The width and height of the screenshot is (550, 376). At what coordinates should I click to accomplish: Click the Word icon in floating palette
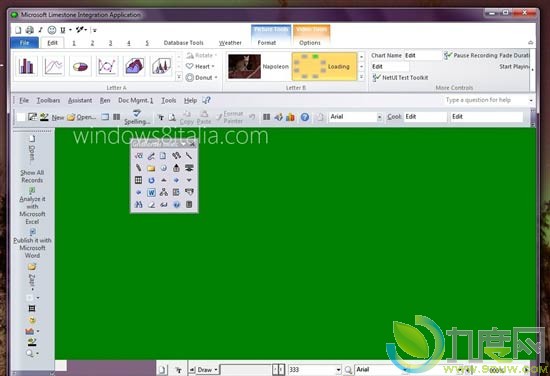pyautogui.click(x=151, y=192)
